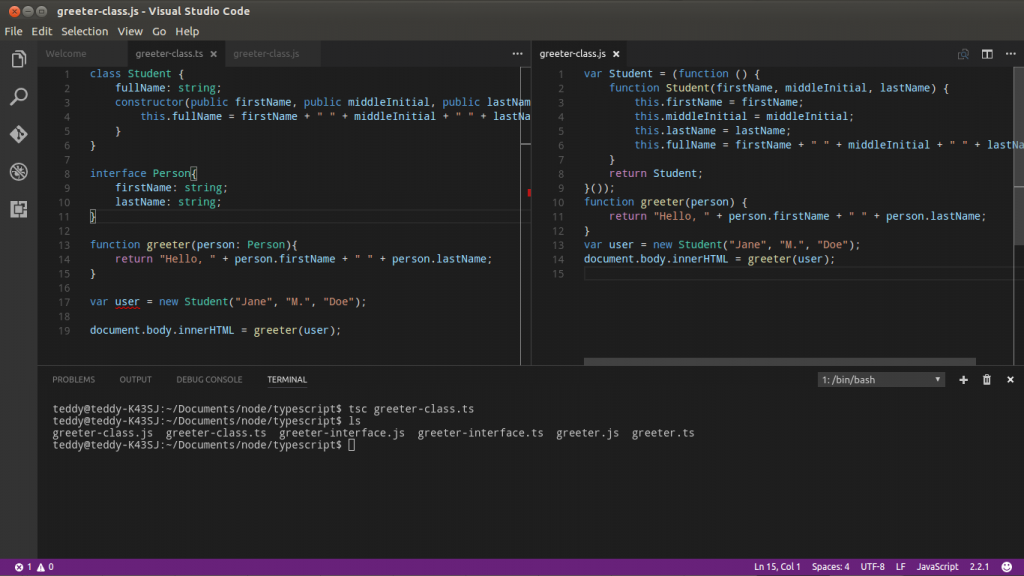1024x576 pixels.
Task: Switch to the Welcome tab
Action: (x=66, y=54)
